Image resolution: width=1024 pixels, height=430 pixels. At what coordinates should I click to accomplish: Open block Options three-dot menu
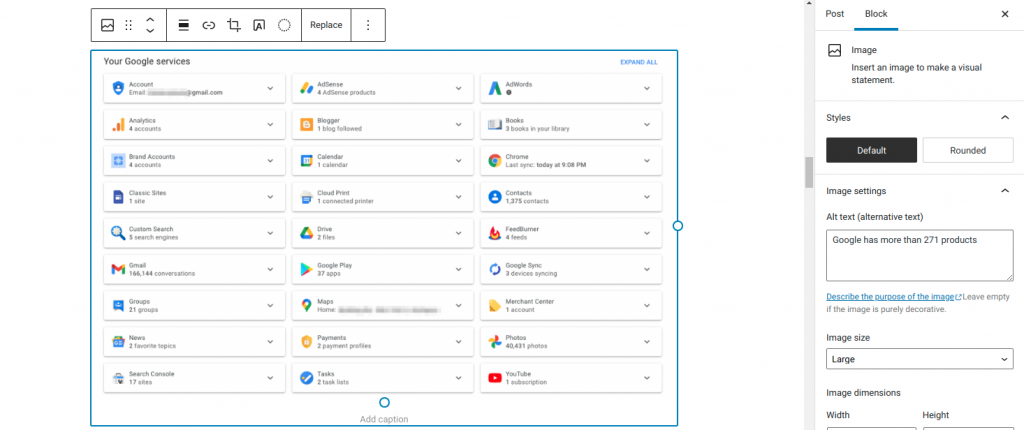click(368, 25)
